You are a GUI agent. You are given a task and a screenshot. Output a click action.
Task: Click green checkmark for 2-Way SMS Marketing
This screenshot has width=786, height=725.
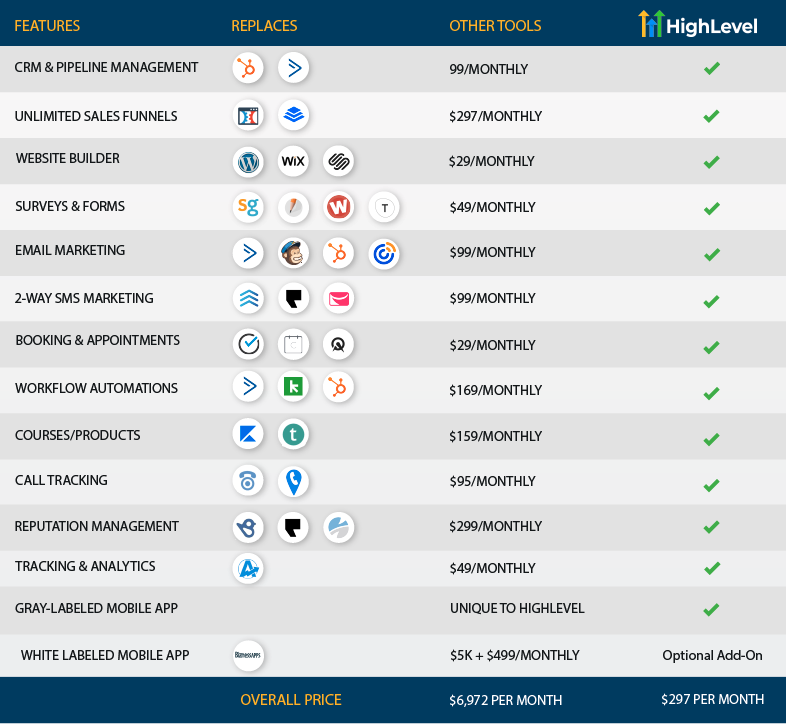(x=711, y=301)
